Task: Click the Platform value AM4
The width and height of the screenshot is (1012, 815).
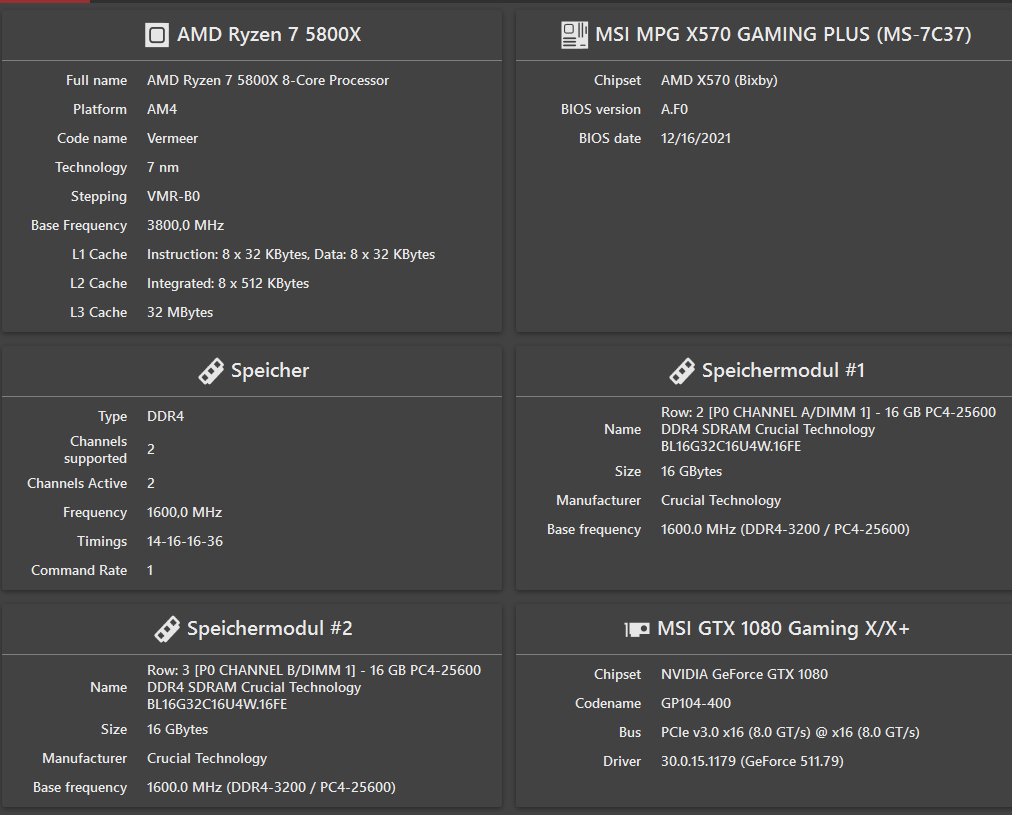Action: tap(162, 110)
